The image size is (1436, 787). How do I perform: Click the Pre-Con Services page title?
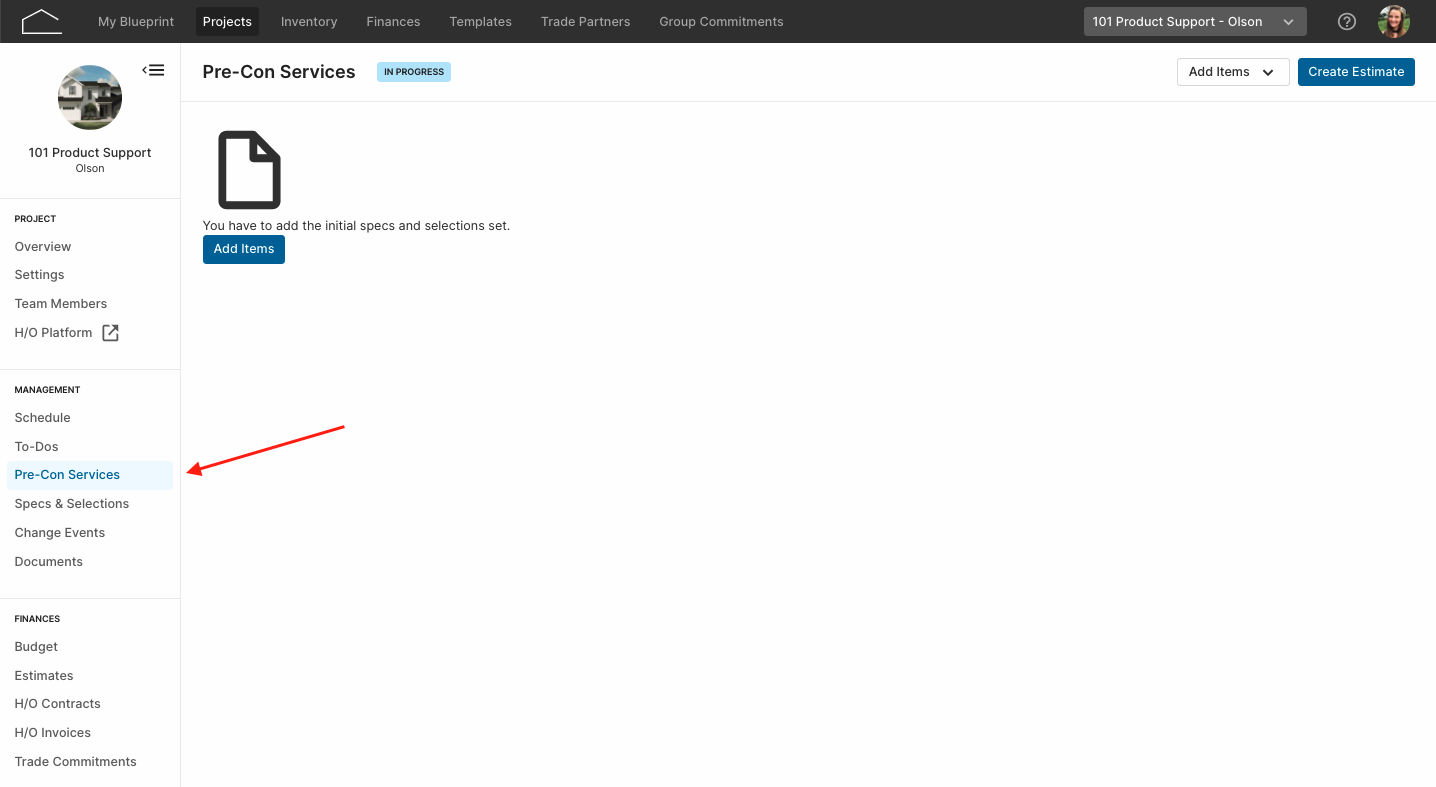pos(279,72)
